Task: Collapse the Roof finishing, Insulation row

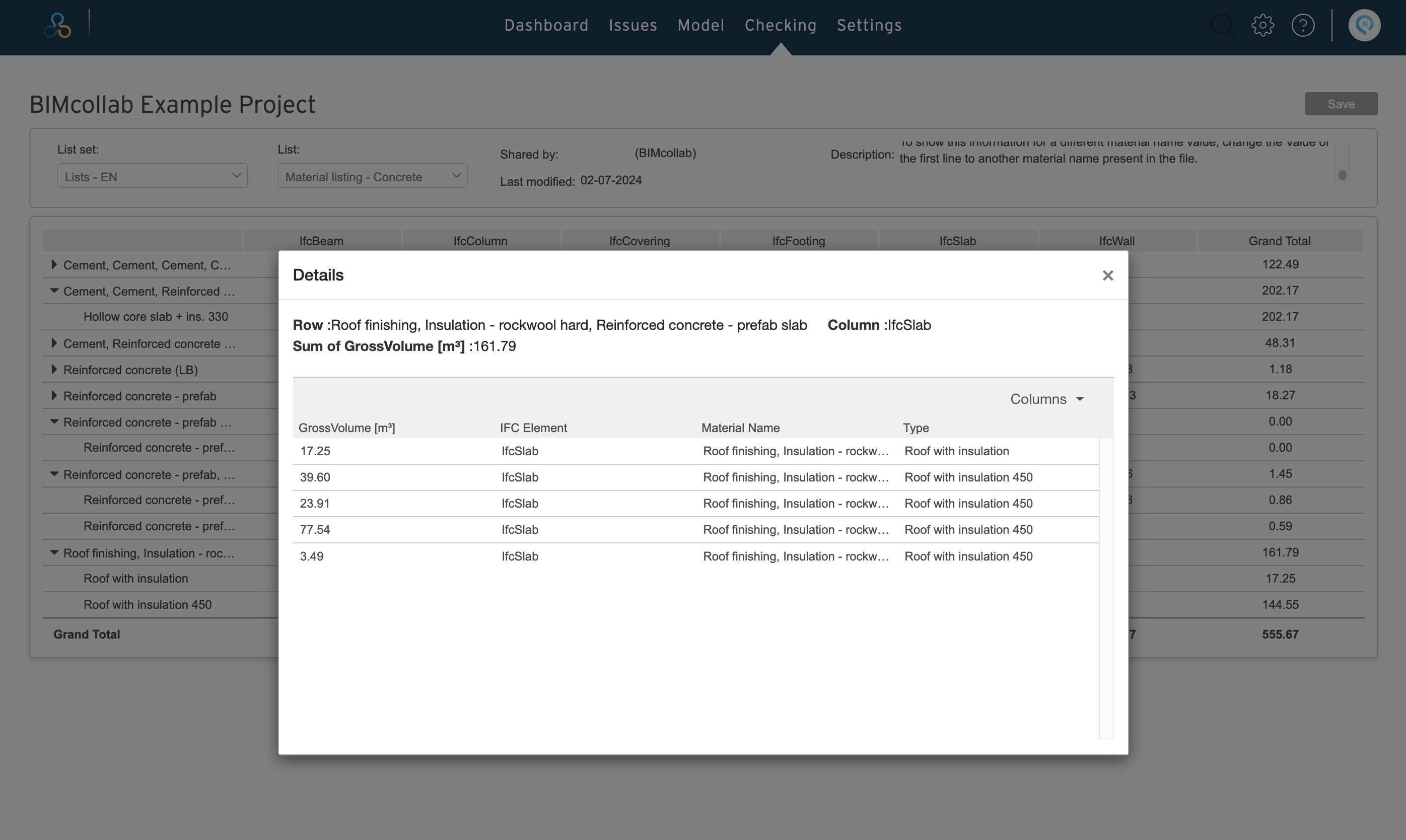Action: (54, 553)
